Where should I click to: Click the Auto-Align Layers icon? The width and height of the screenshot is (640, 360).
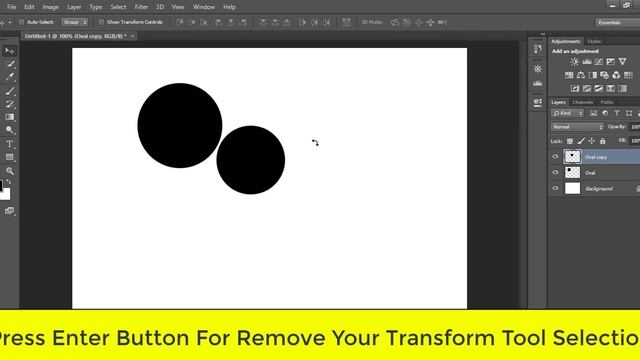(x=346, y=22)
